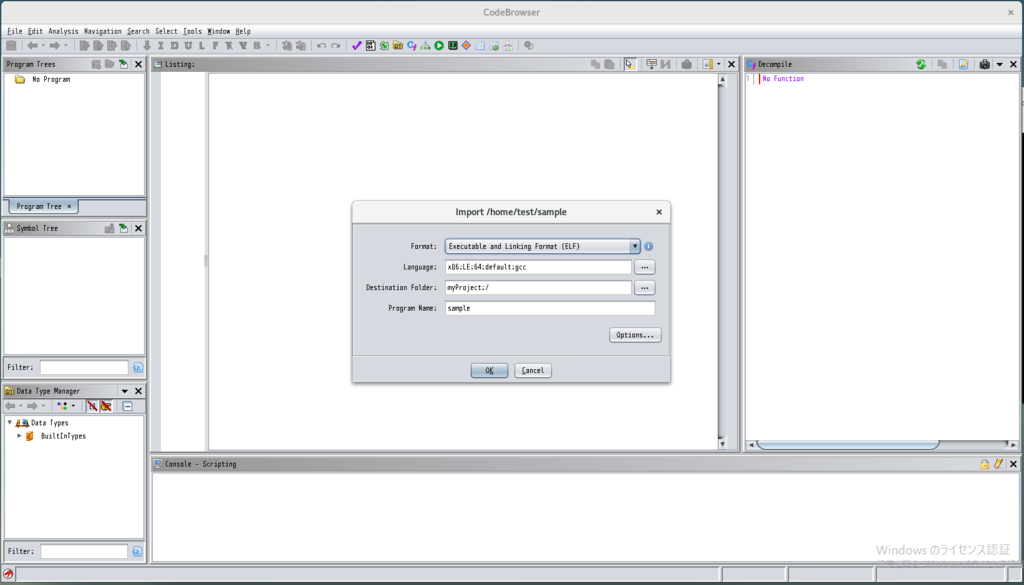Screen dimensions: 1024x585
Task: Click the Undo toolbar icon
Action: click(x=321, y=46)
